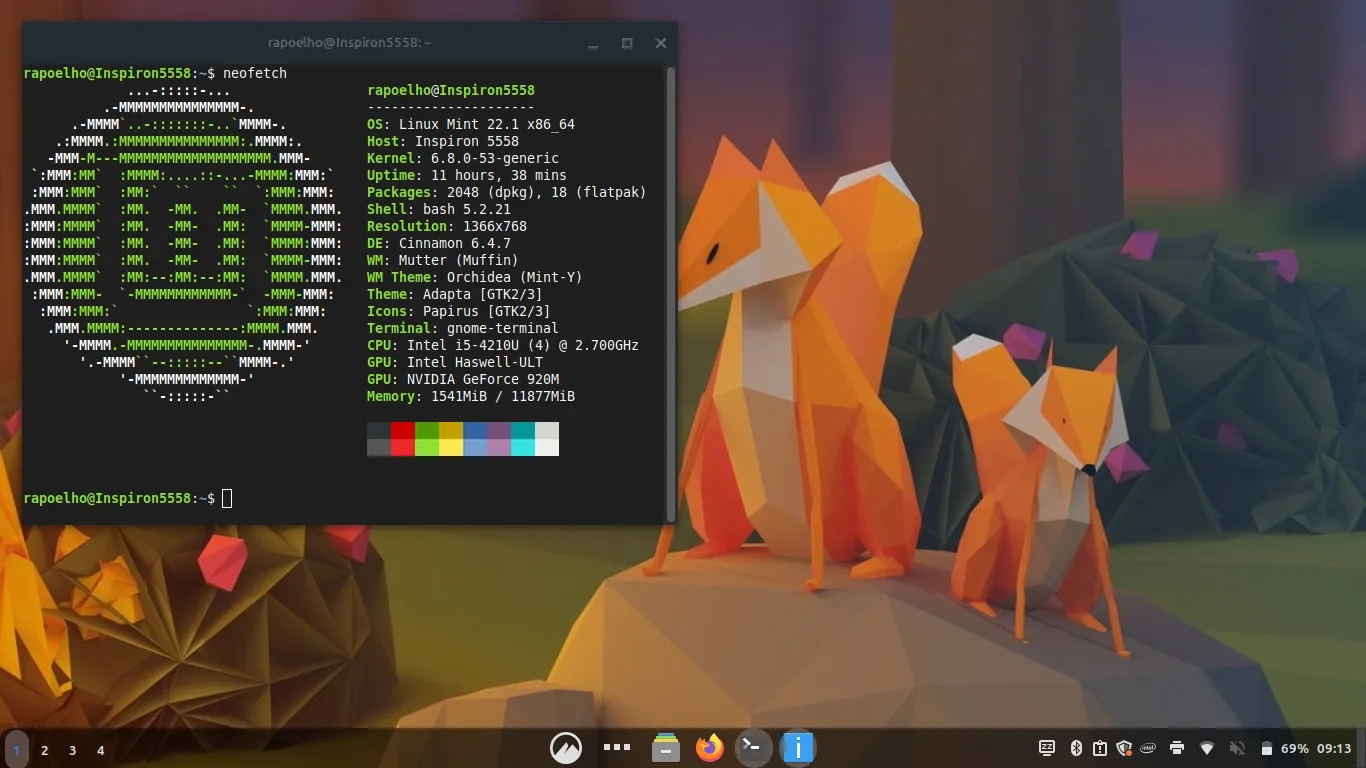The width and height of the screenshot is (1366, 768).
Task: Click the Intel graphics tray icon
Action: coord(1150,748)
